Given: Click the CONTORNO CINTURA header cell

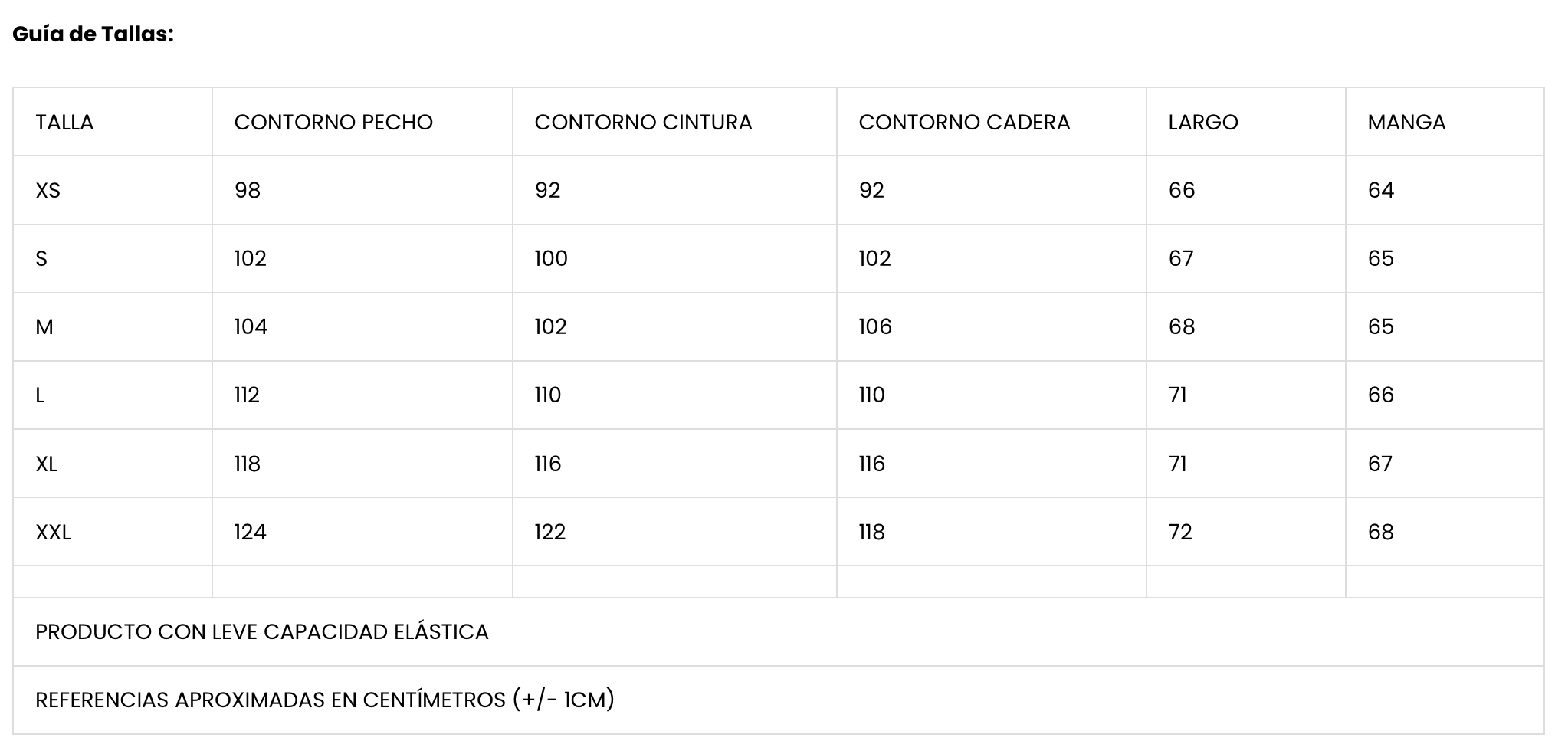Looking at the screenshot, I should (x=643, y=123).
